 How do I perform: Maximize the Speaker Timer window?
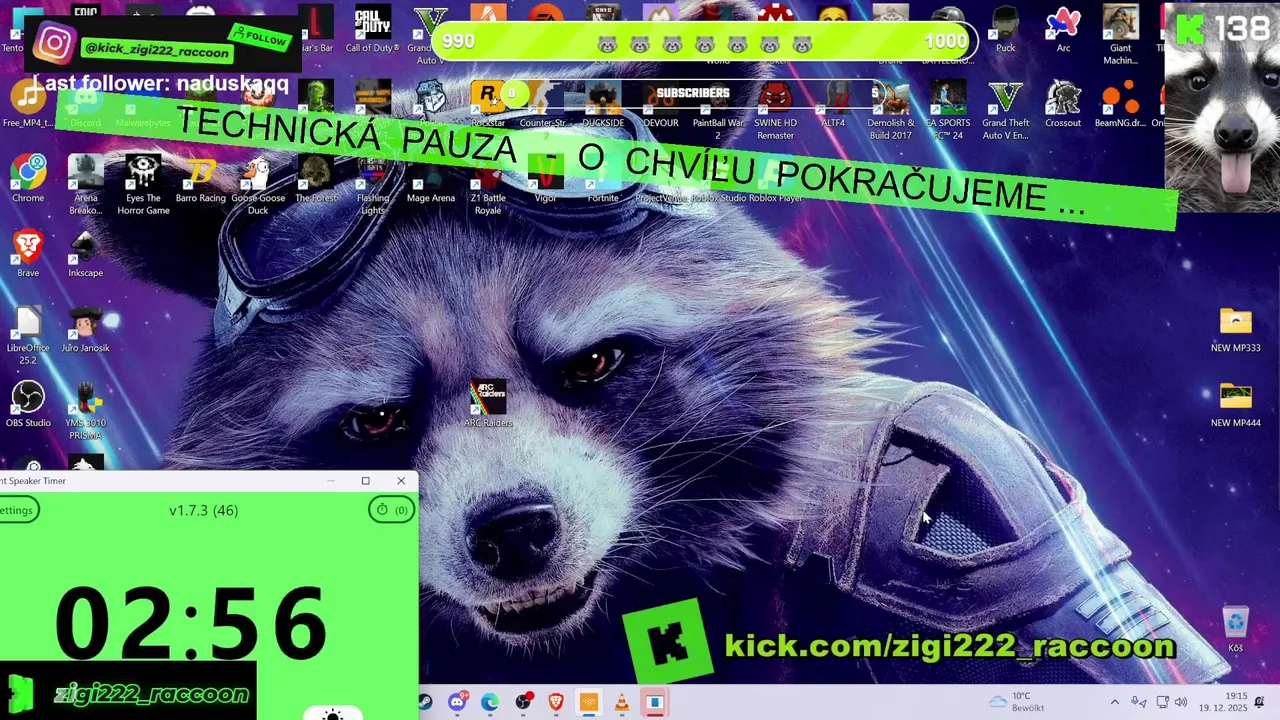coord(366,481)
